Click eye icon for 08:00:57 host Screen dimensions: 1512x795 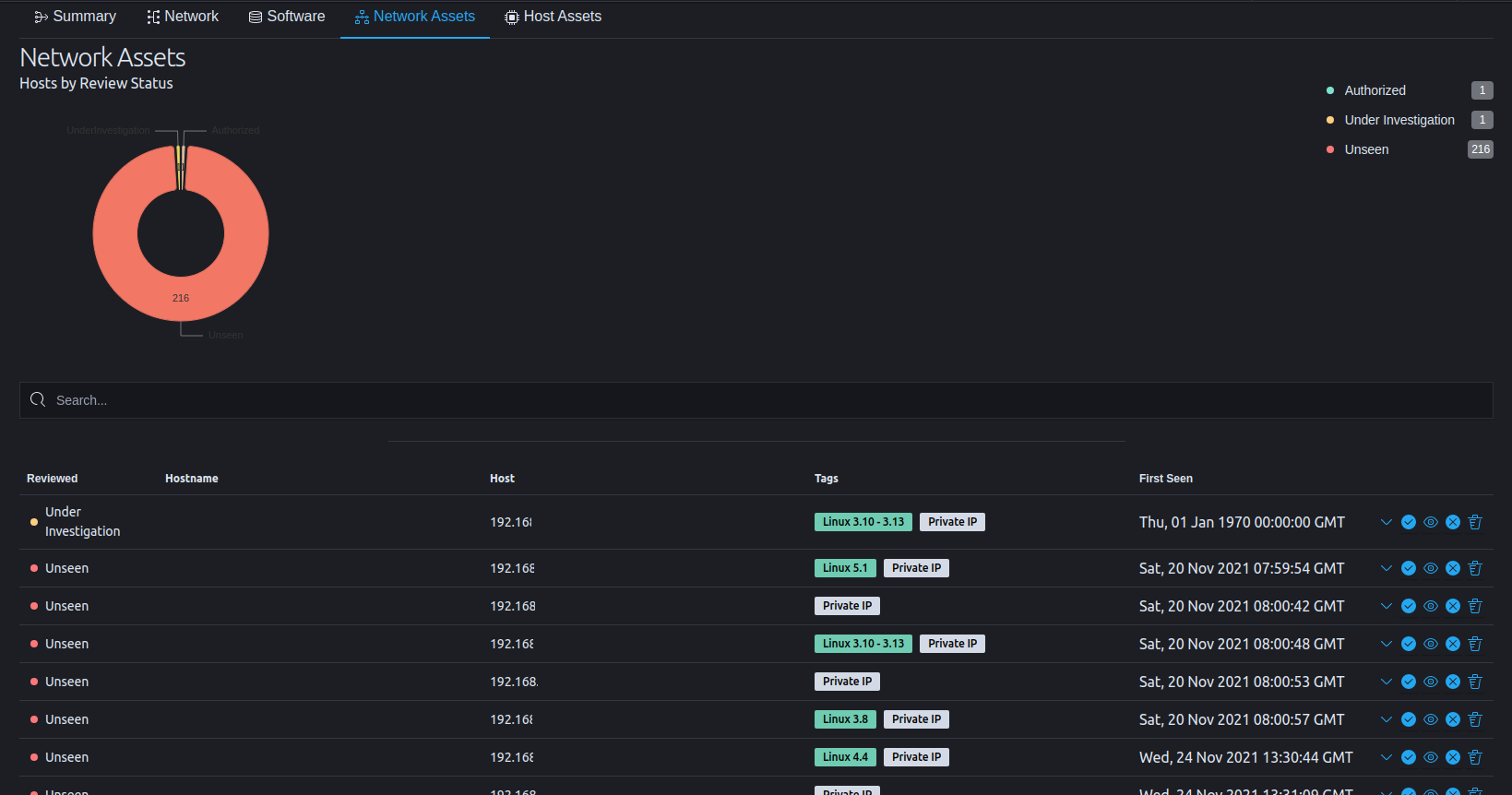pos(1431,719)
